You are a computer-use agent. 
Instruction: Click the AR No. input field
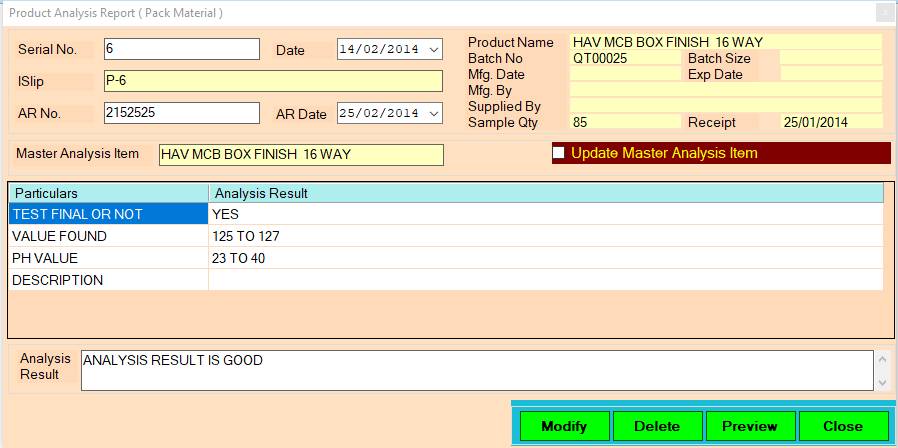[x=181, y=113]
